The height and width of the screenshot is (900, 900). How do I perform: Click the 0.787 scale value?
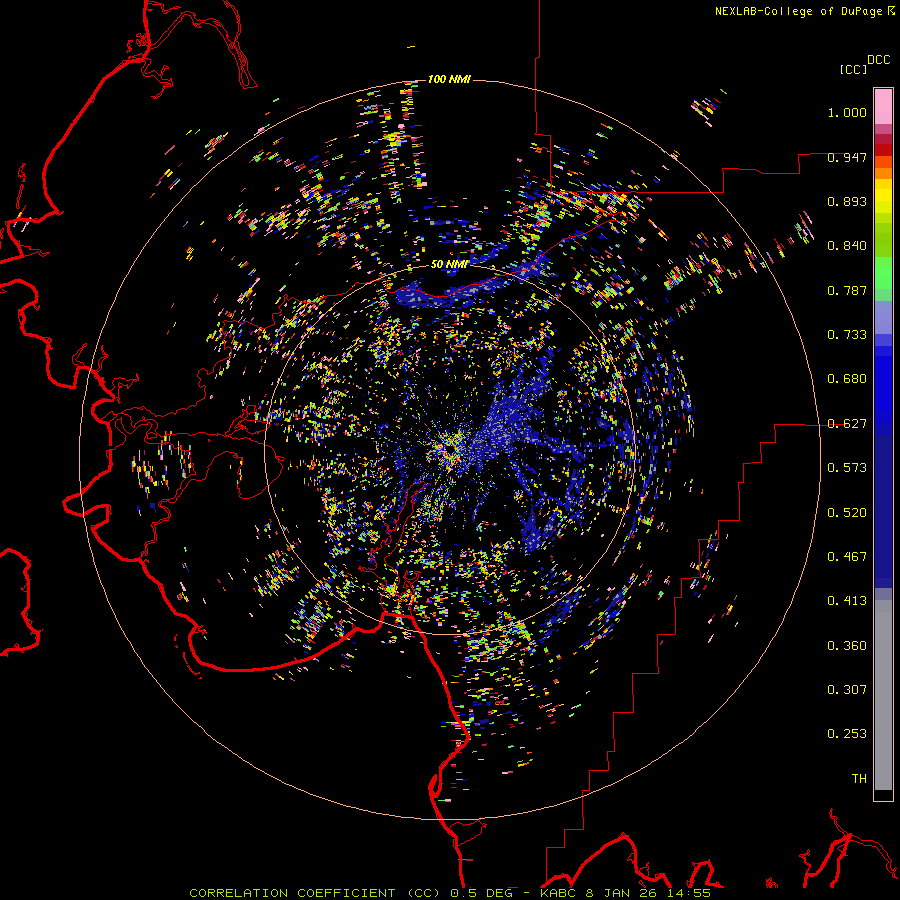(847, 290)
